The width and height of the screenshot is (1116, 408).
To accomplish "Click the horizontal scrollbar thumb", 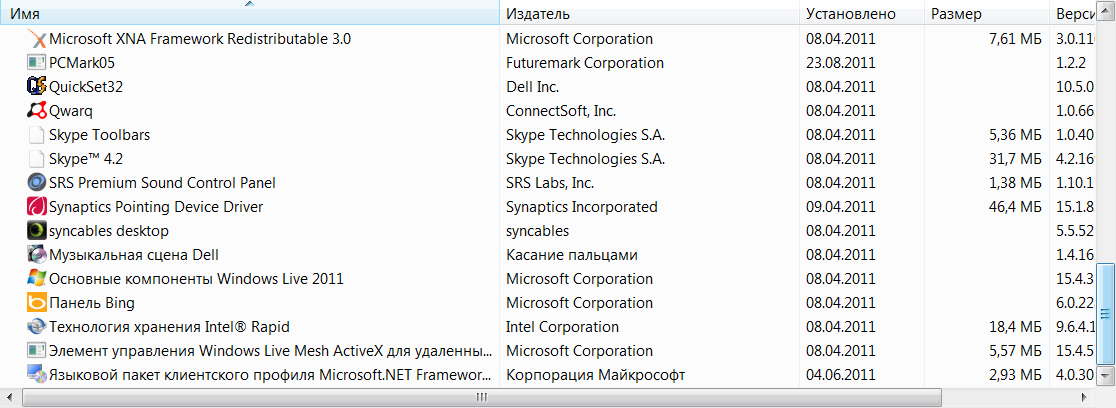I will coord(482,397).
